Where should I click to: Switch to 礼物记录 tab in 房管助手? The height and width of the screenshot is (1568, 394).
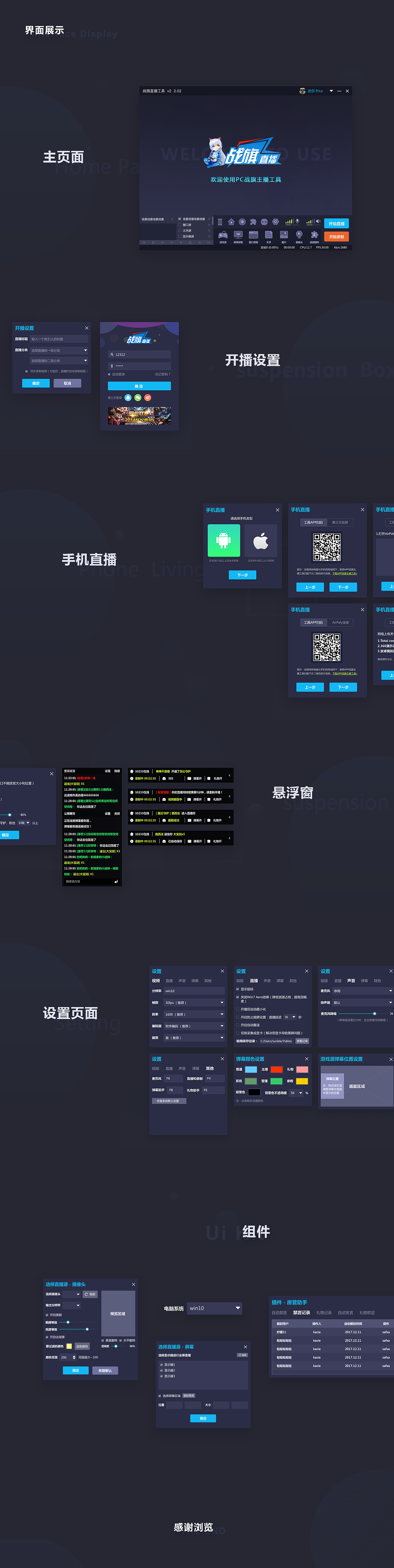324,1312
